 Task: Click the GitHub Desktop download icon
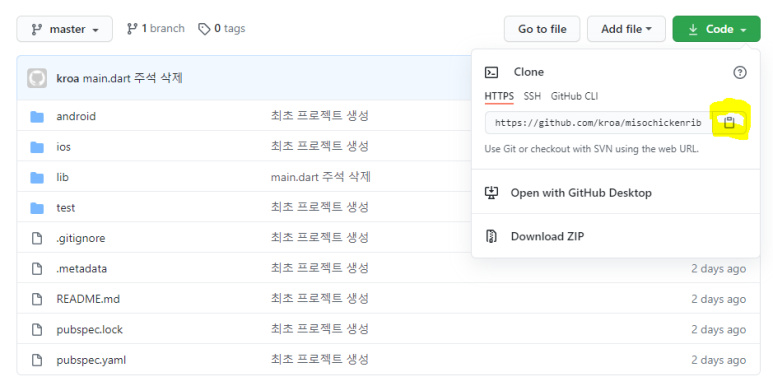tap(492, 193)
